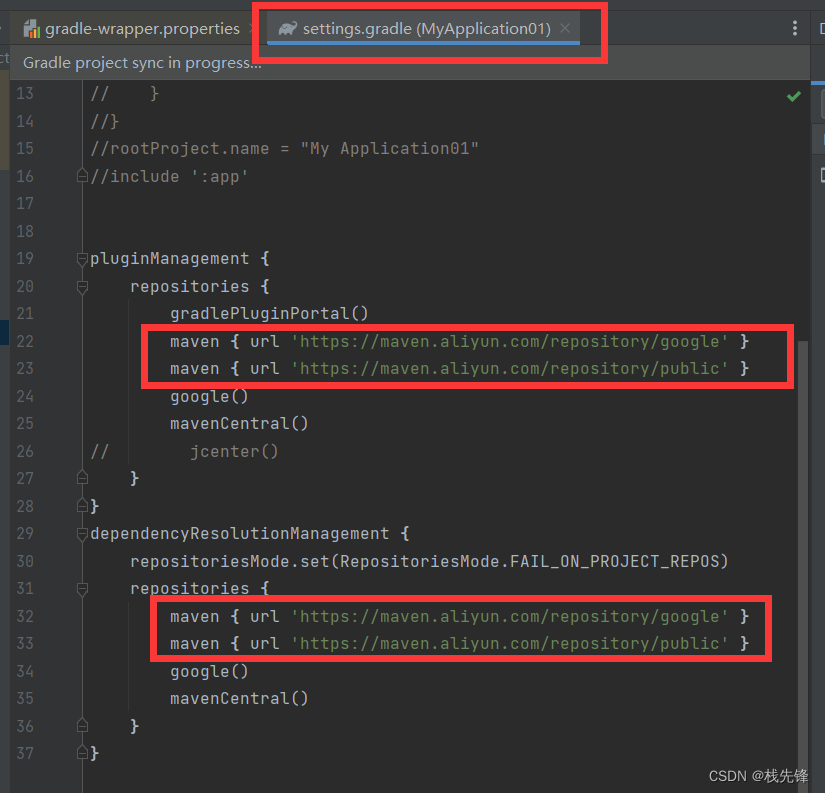Collapse the dependencyResolutionManagement block at line 29
The image size is (825, 793).
tap(82, 533)
